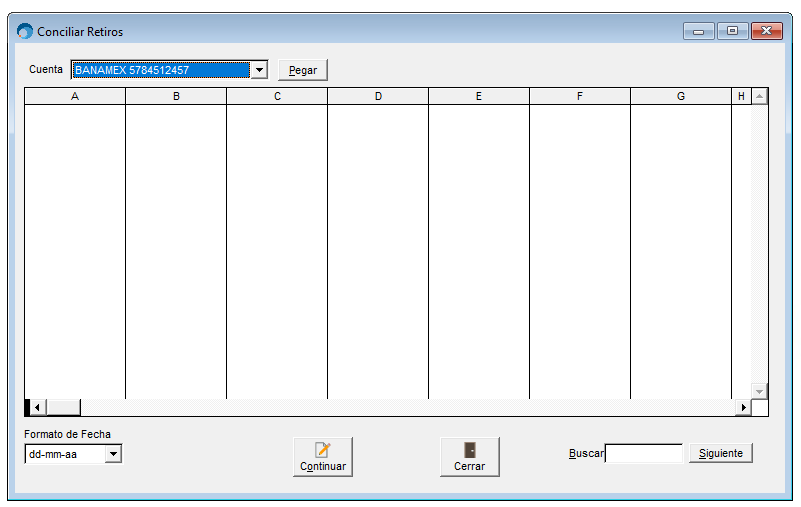The width and height of the screenshot is (801, 507).
Task: Select column F header
Action: pyautogui.click(x=580, y=96)
